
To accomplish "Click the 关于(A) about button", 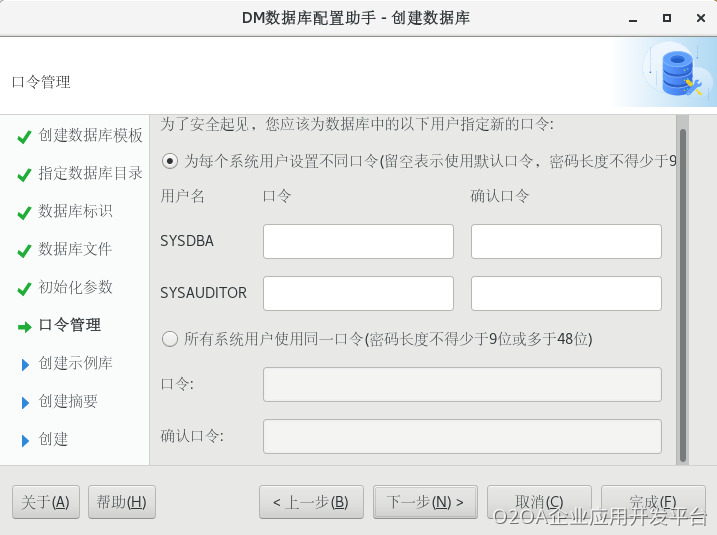I will (x=45, y=502).
